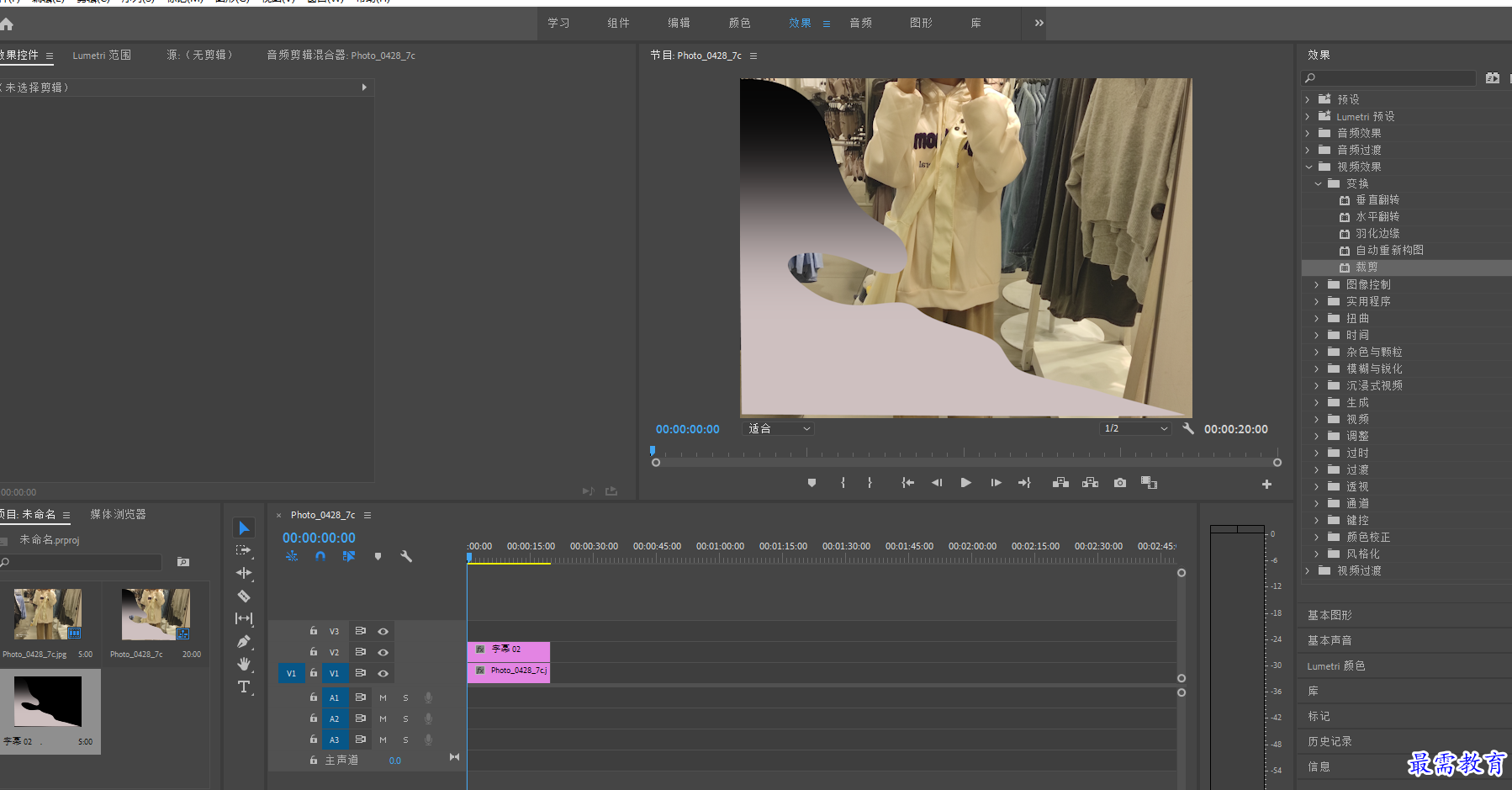
Task: Open the comparison view button
Action: click(1149, 483)
